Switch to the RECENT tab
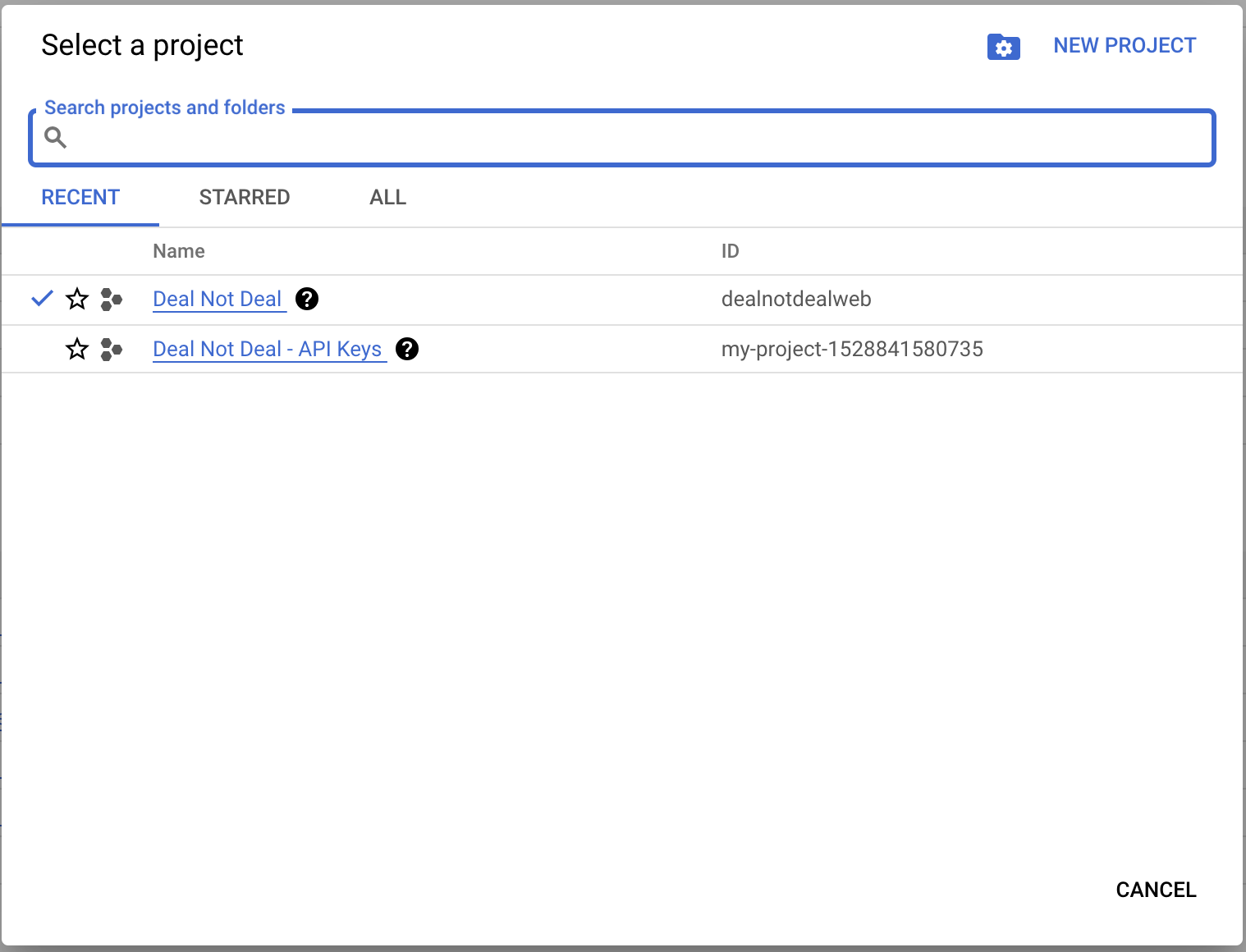The width and height of the screenshot is (1246, 952). pos(80,198)
